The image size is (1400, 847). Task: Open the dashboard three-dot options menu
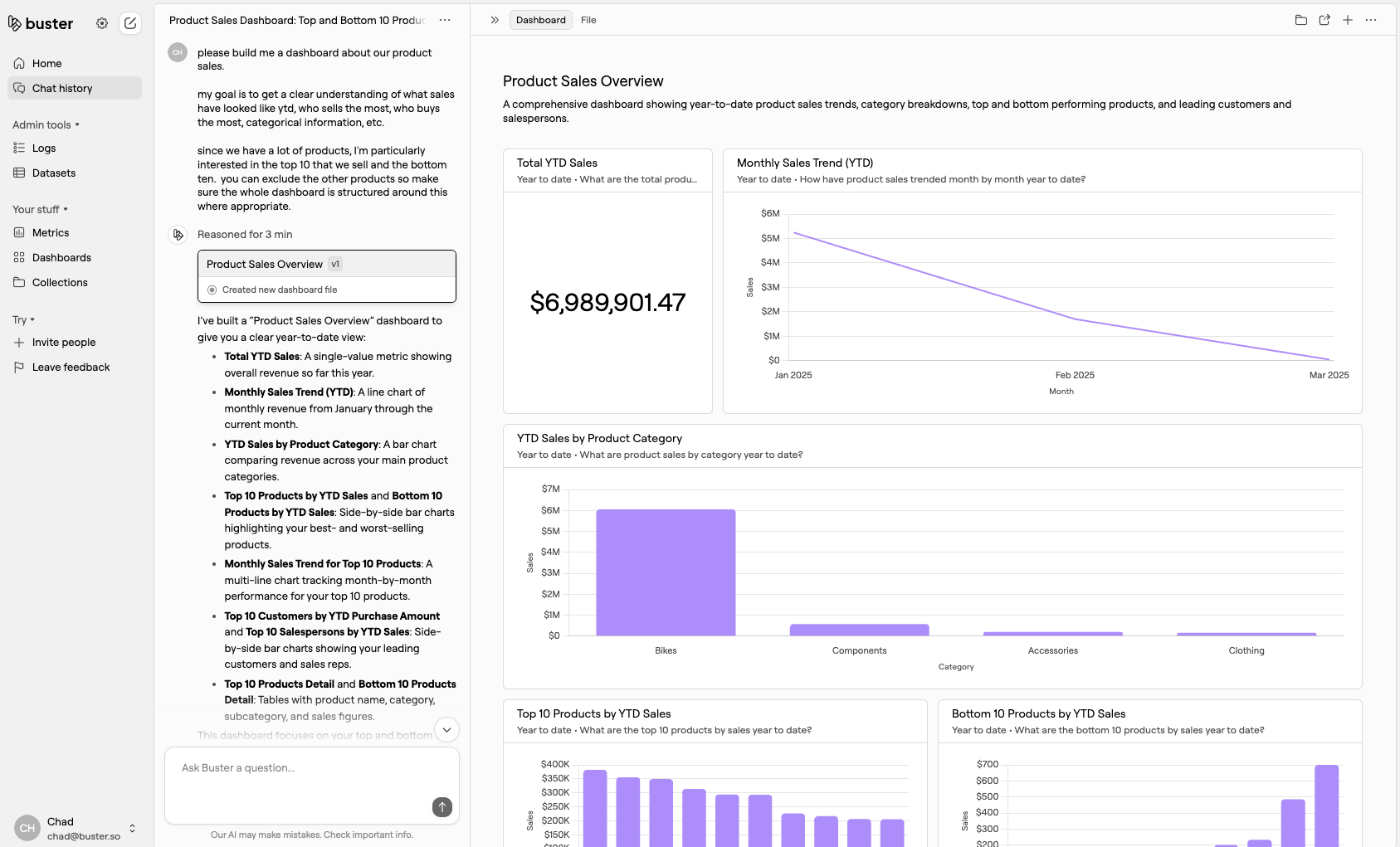(x=1371, y=20)
